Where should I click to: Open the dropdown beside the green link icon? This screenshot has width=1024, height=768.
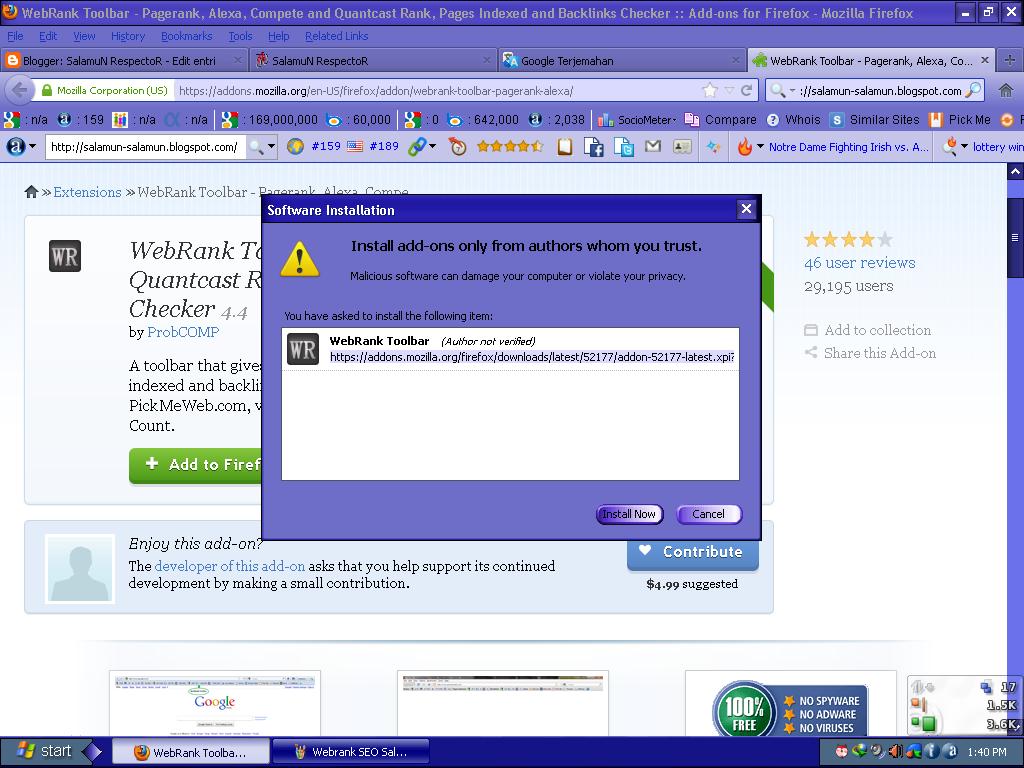pos(434,147)
